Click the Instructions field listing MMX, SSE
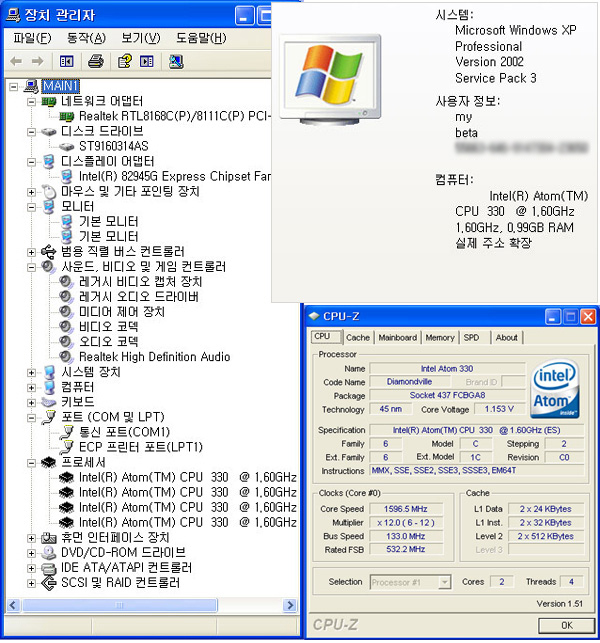The image size is (600, 643). tap(476, 470)
